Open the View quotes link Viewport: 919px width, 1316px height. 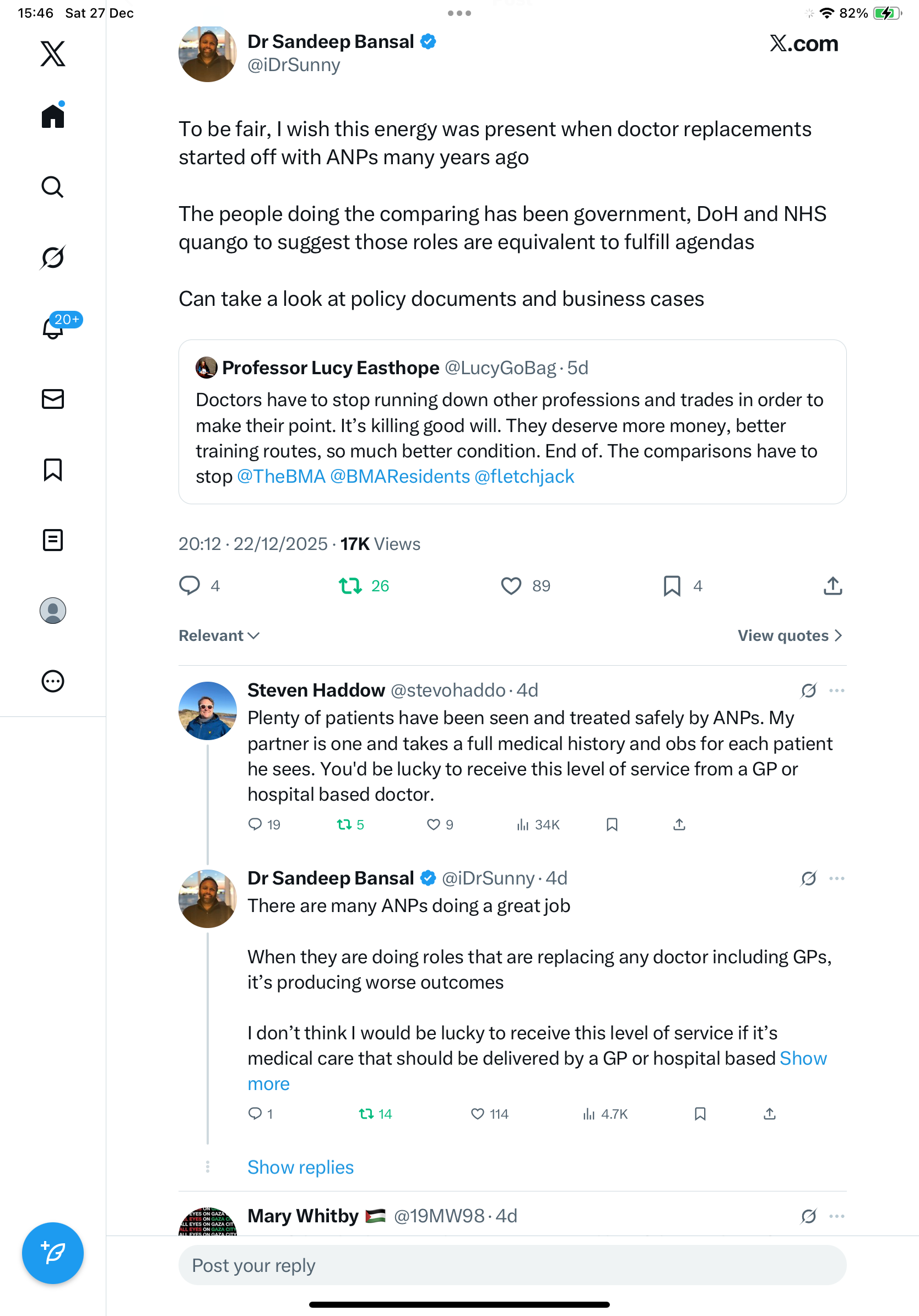(x=790, y=635)
